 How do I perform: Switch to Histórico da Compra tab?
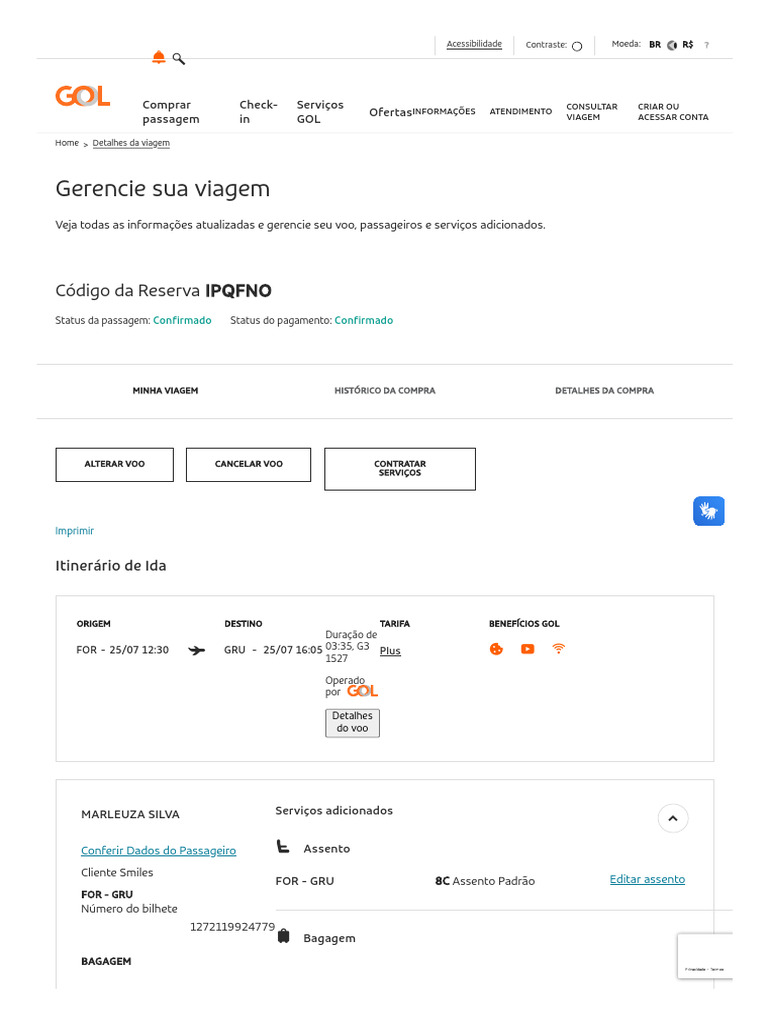click(385, 391)
